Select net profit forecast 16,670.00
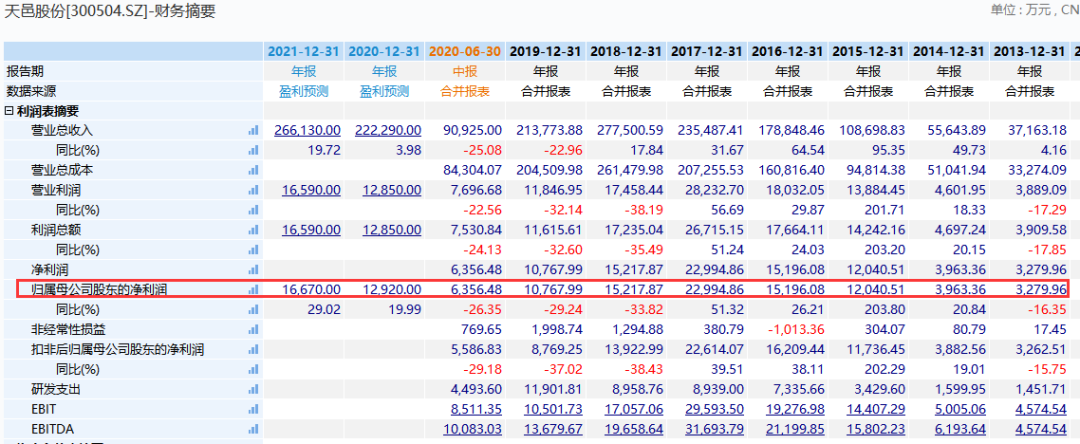 tap(311, 290)
